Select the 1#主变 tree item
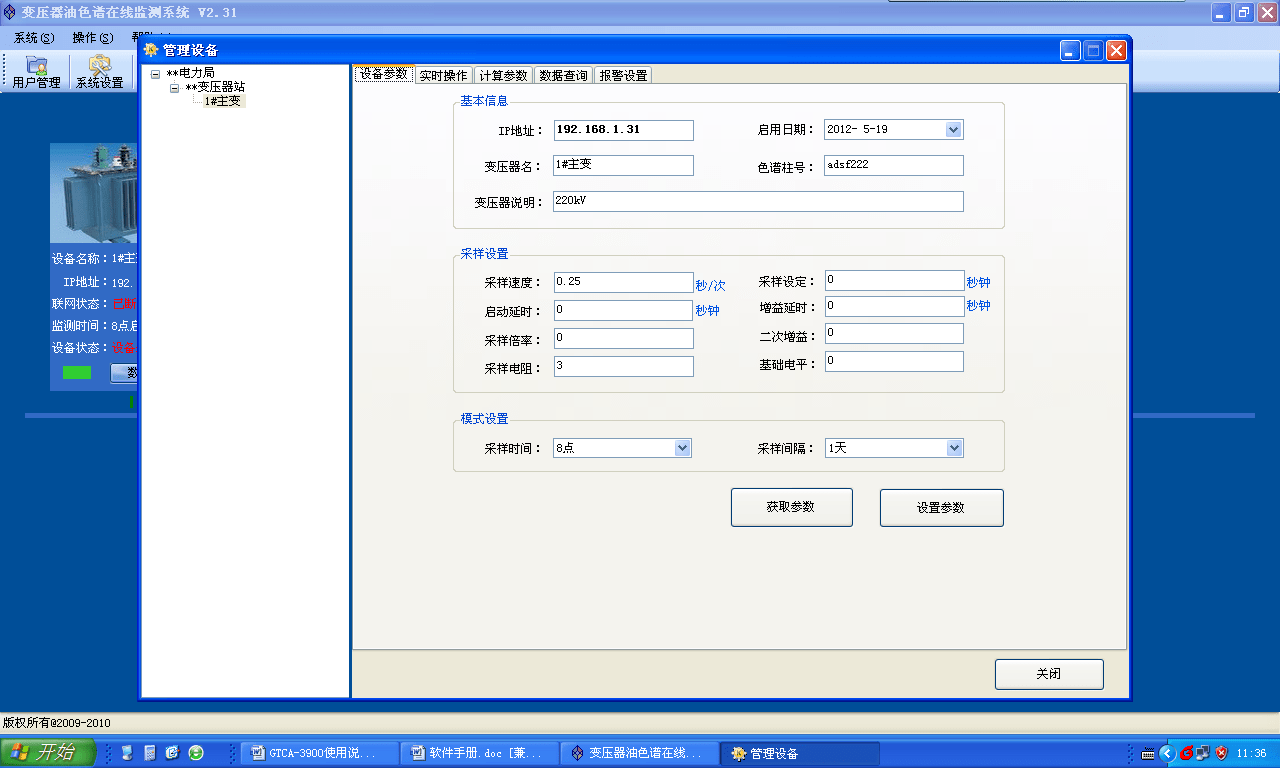Viewport: 1280px width, 768px height. pos(222,101)
